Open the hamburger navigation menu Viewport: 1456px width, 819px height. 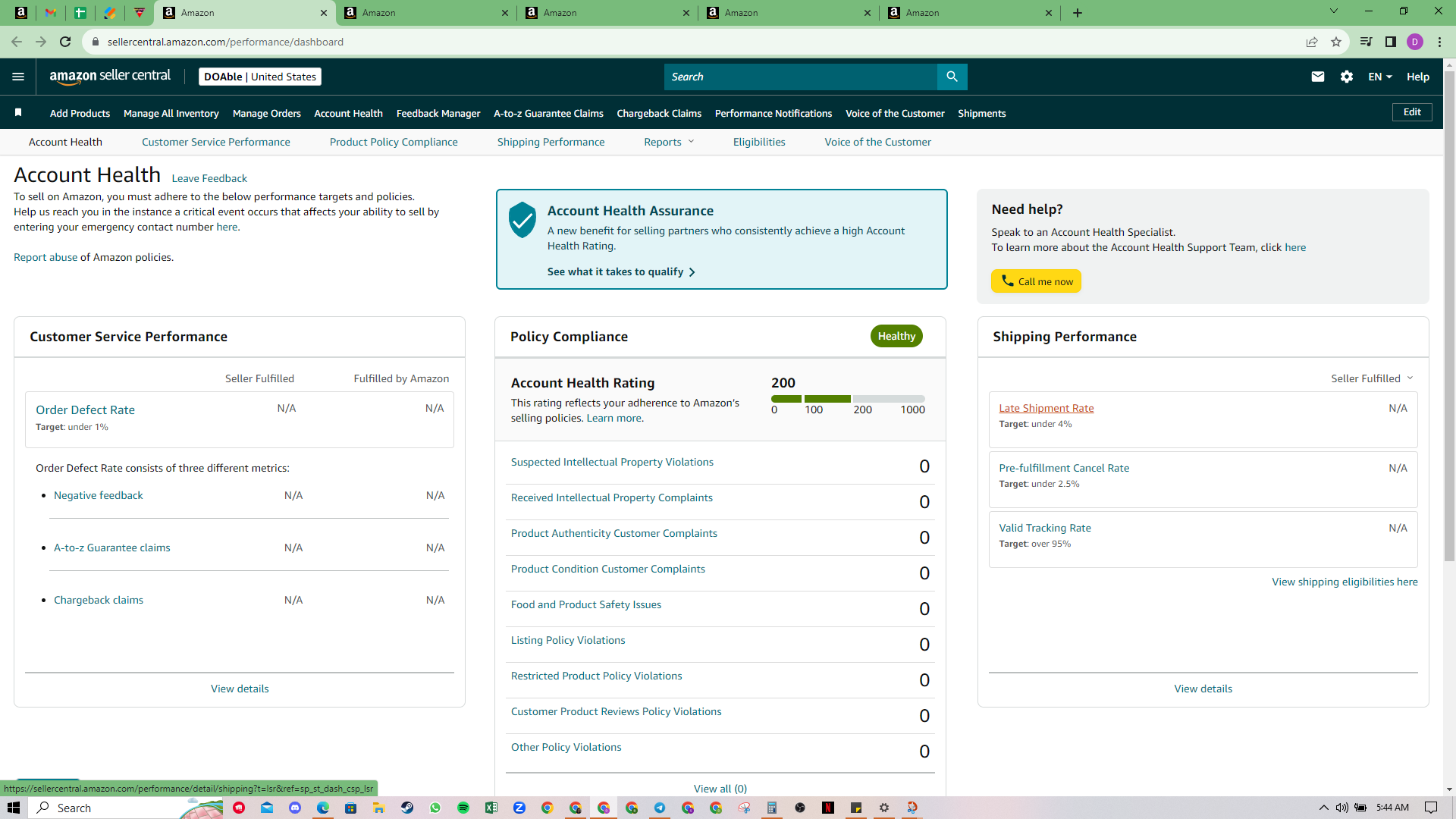pos(18,77)
